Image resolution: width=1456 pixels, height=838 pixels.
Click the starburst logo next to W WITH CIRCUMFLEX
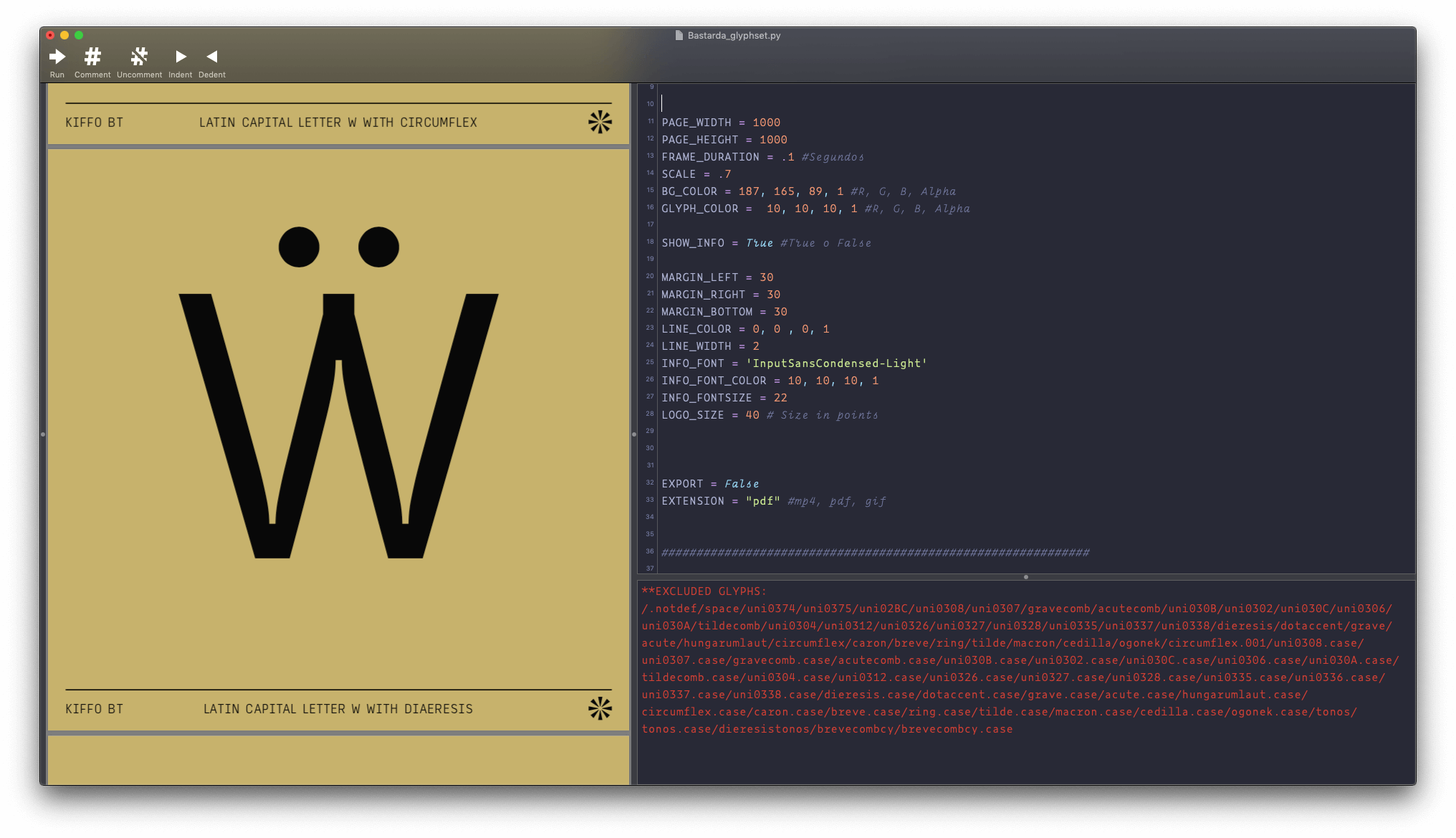point(600,122)
